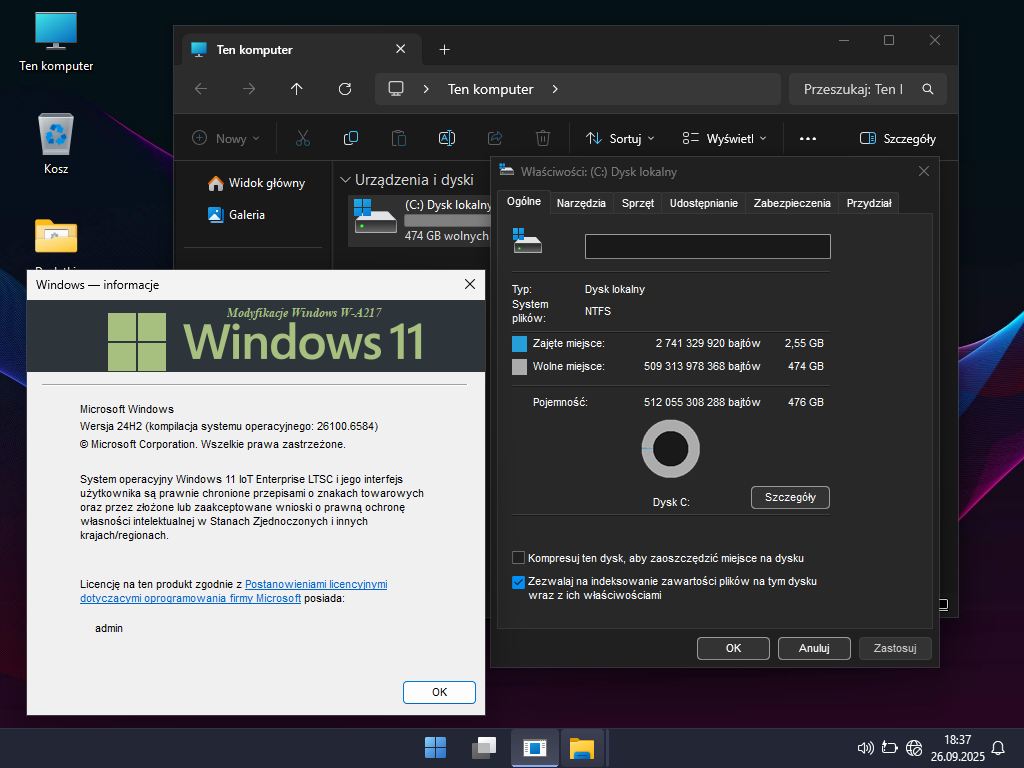Enable Kompresuj ten dysk checkbox
Viewport: 1024px width, 768px height.
[518, 558]
